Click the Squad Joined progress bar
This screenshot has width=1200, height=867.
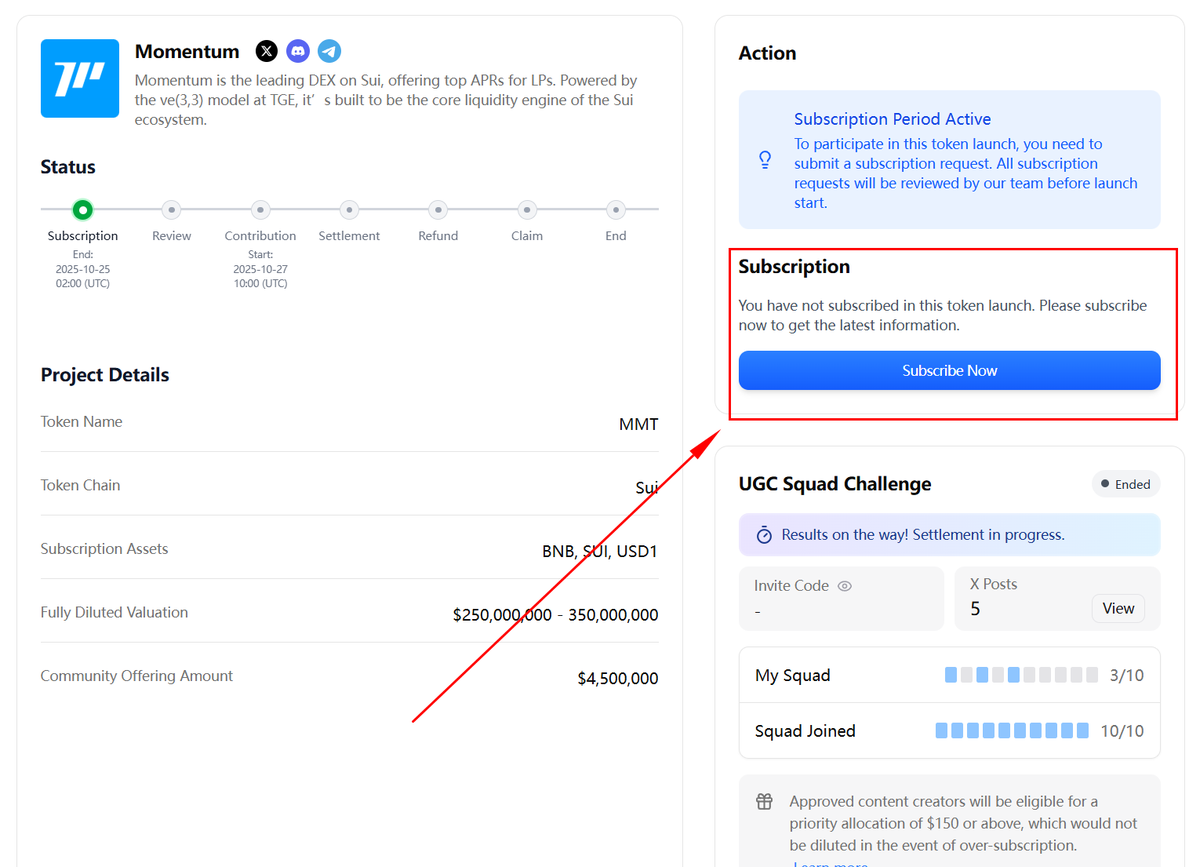click(x=1012, y=731)
